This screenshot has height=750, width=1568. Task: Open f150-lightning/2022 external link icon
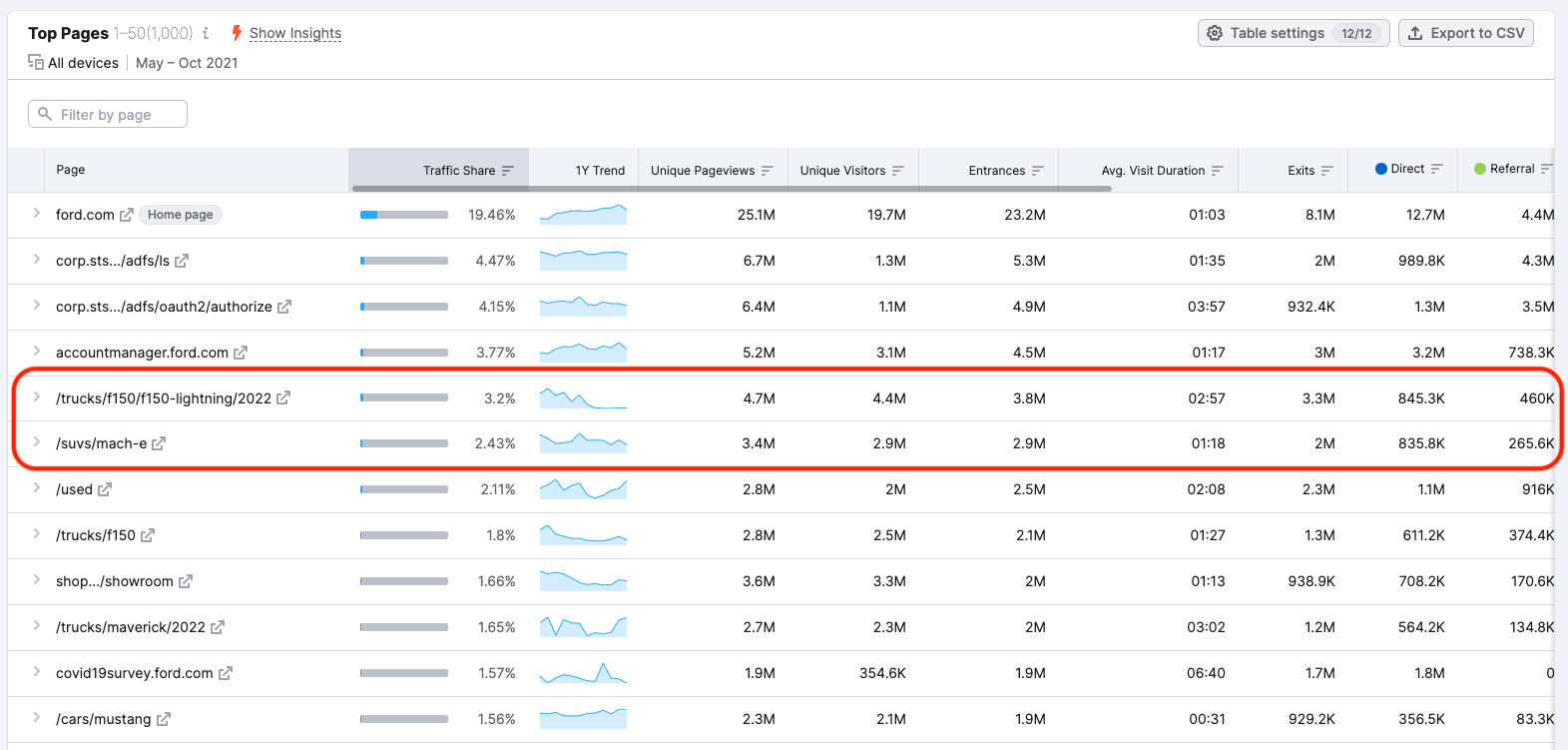tap(283, 397)
